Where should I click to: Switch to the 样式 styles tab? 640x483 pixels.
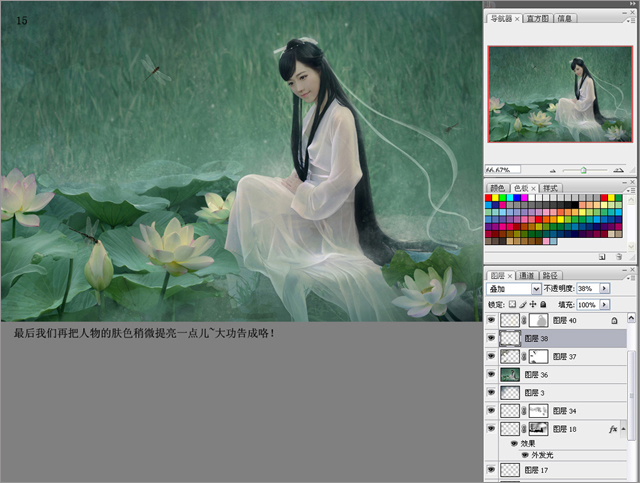550,188
